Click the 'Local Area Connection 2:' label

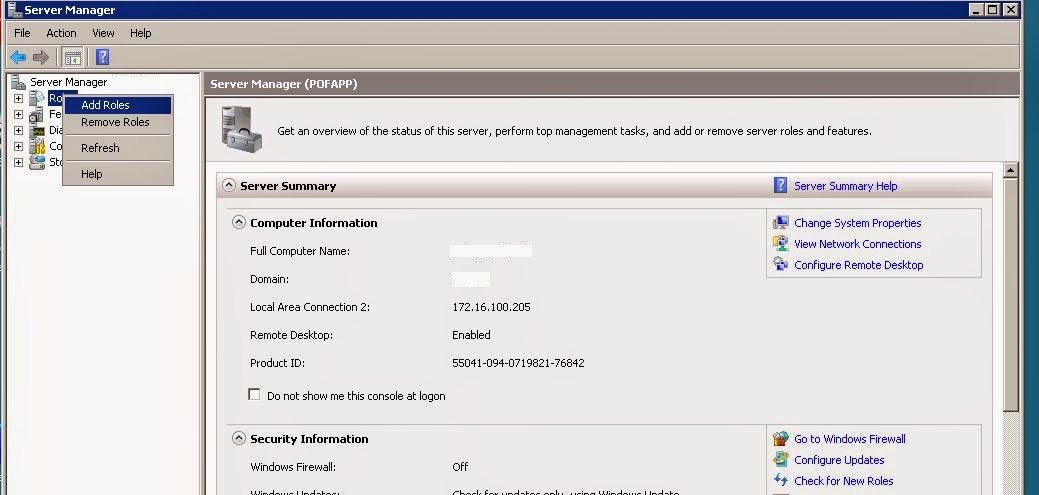[309, 307]
